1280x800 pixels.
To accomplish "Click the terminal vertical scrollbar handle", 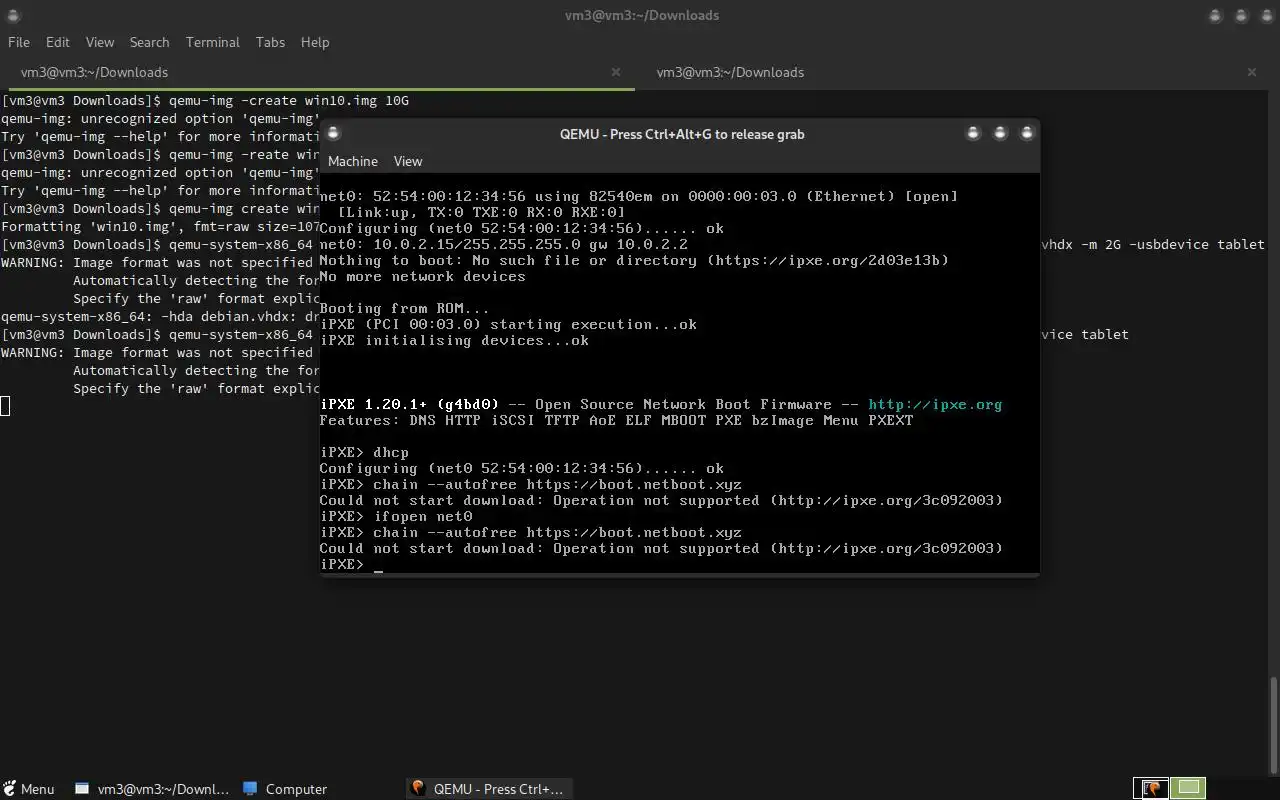I will click(x=1273, y=725).
